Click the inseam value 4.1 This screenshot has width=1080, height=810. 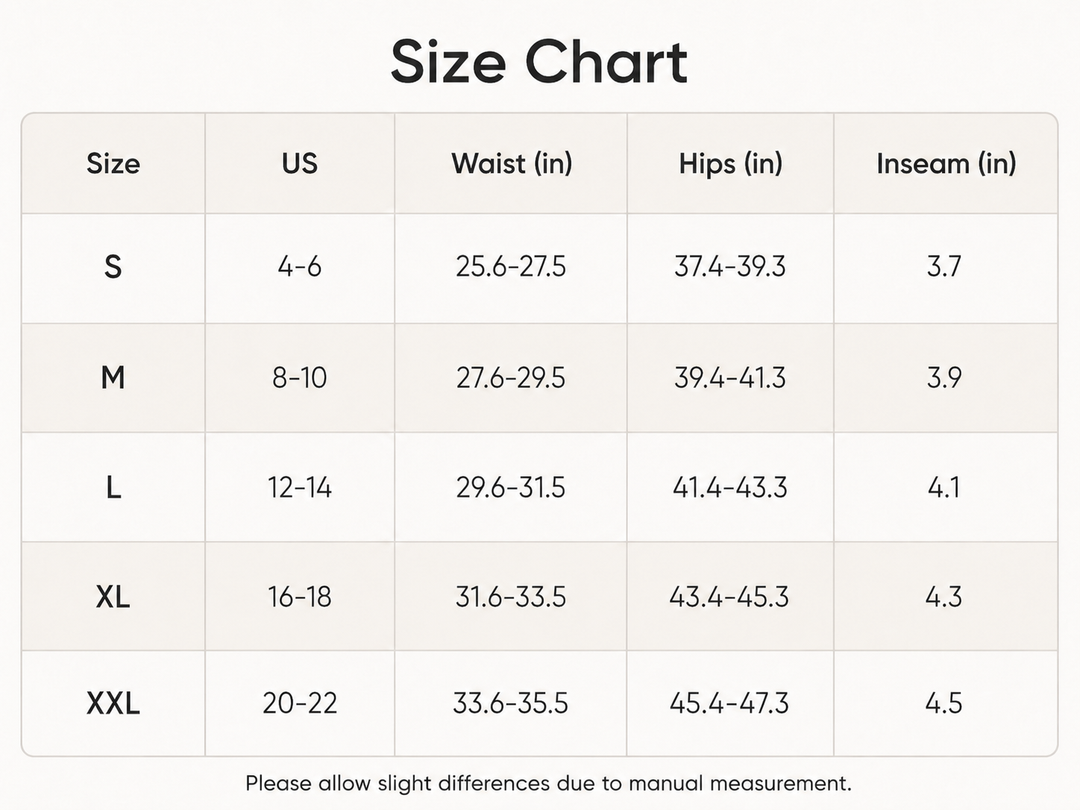(944, 488)
